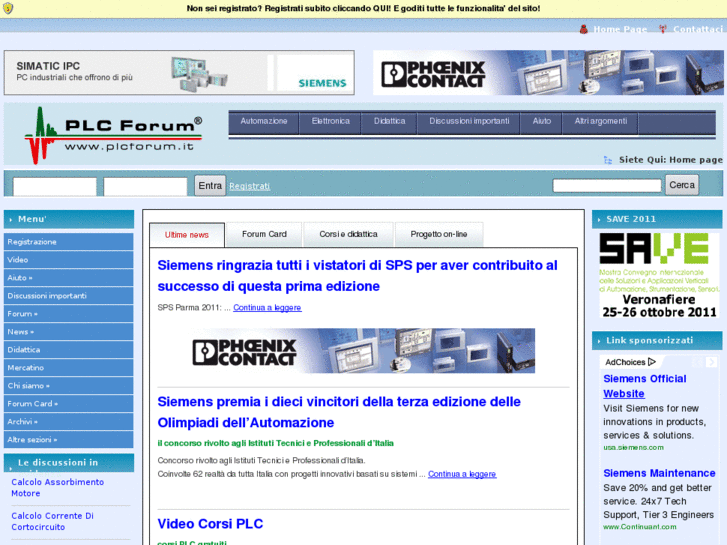Click the SAVE 2011 panel header arrow
The width and height of the screenshot is (727, 545).
tap(599, 219)
